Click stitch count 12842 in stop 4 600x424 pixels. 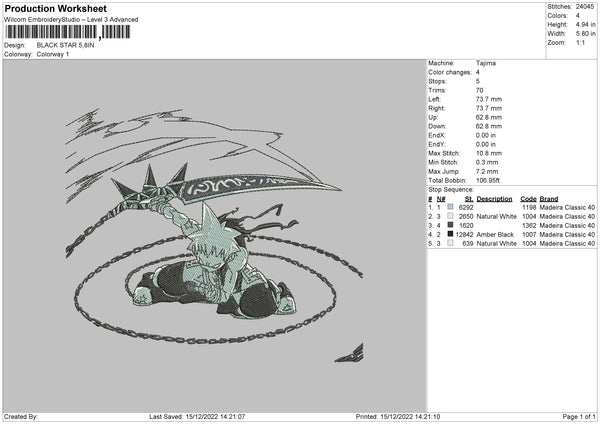(x=465, y=235)
